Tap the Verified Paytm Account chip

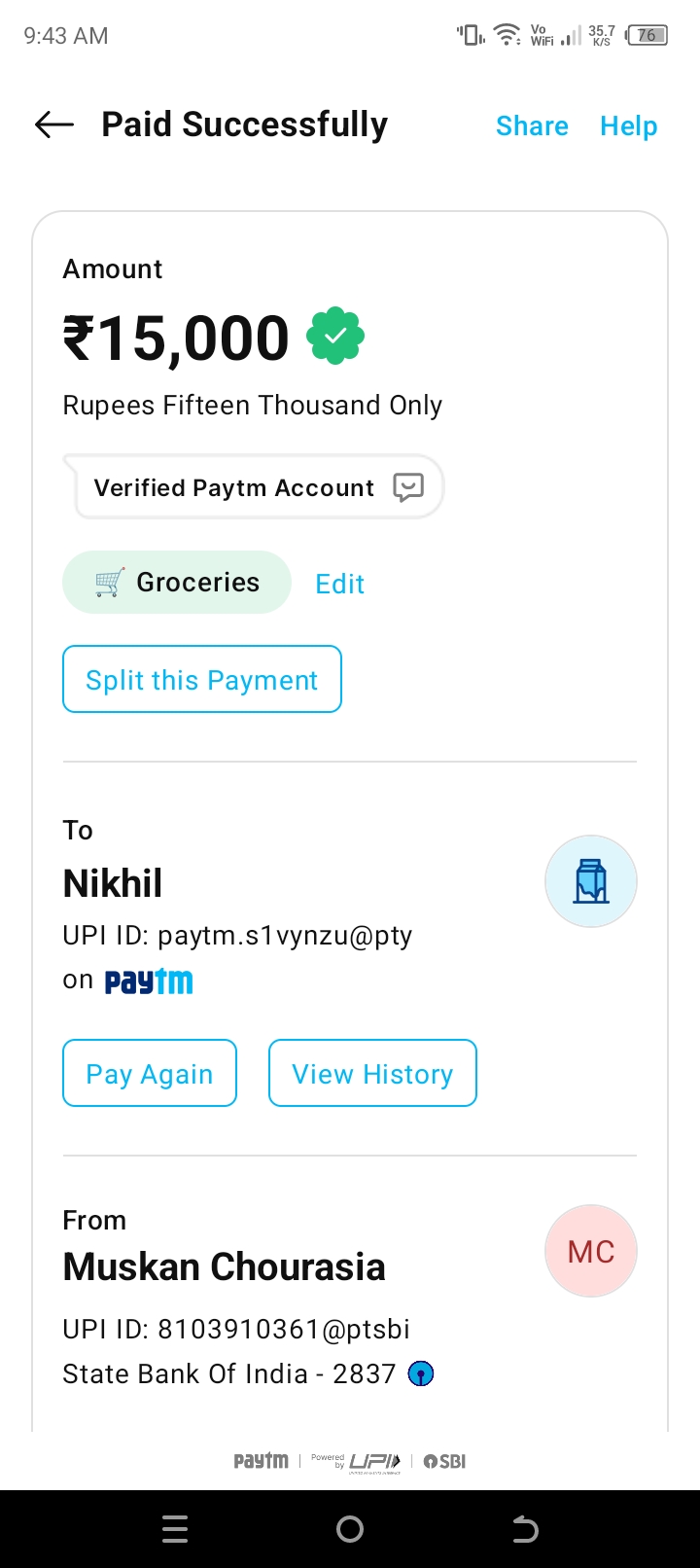pyautogui.click(x=234, y=487)
